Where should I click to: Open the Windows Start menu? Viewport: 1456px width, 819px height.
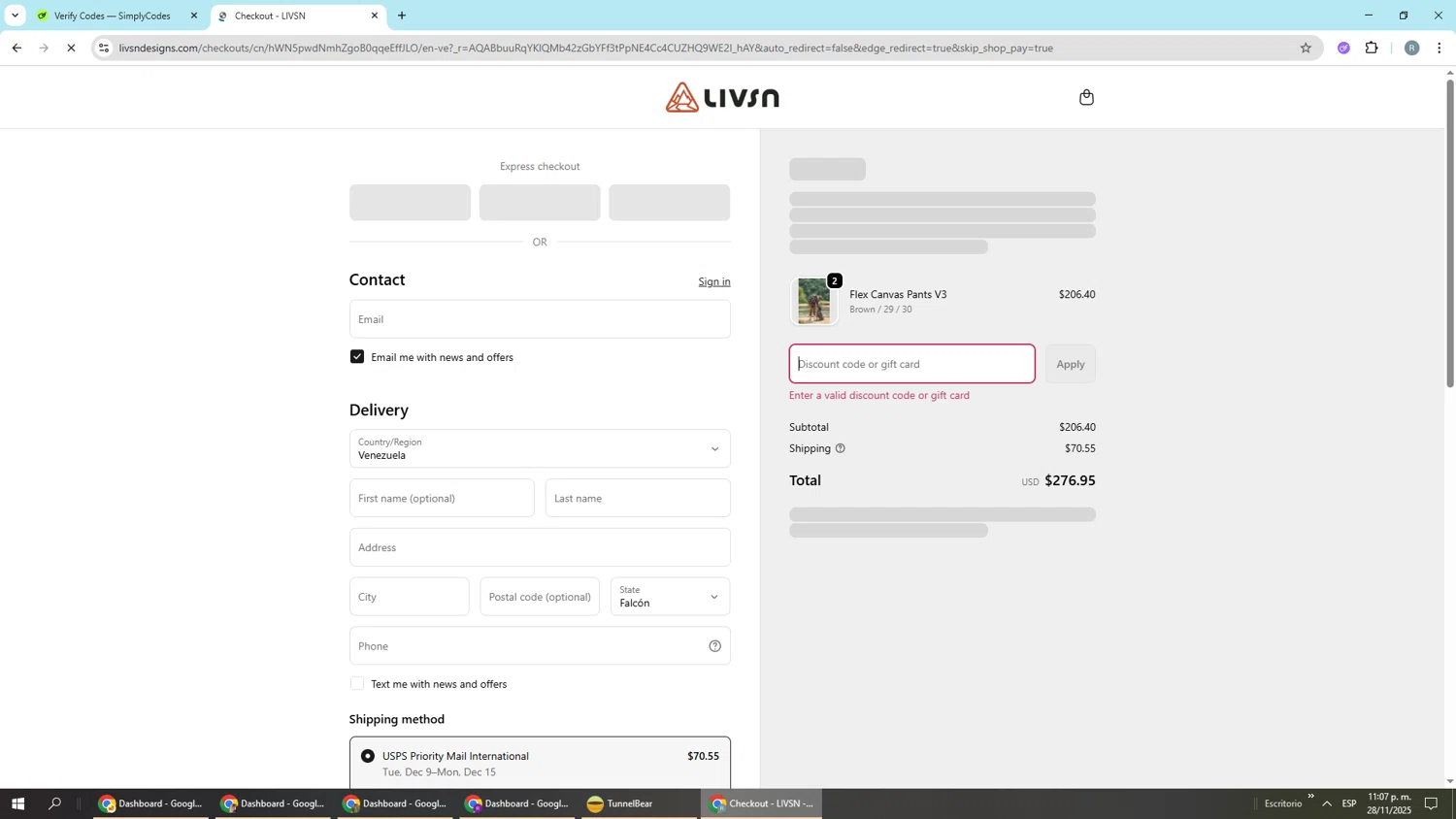[x=17, y=803]
